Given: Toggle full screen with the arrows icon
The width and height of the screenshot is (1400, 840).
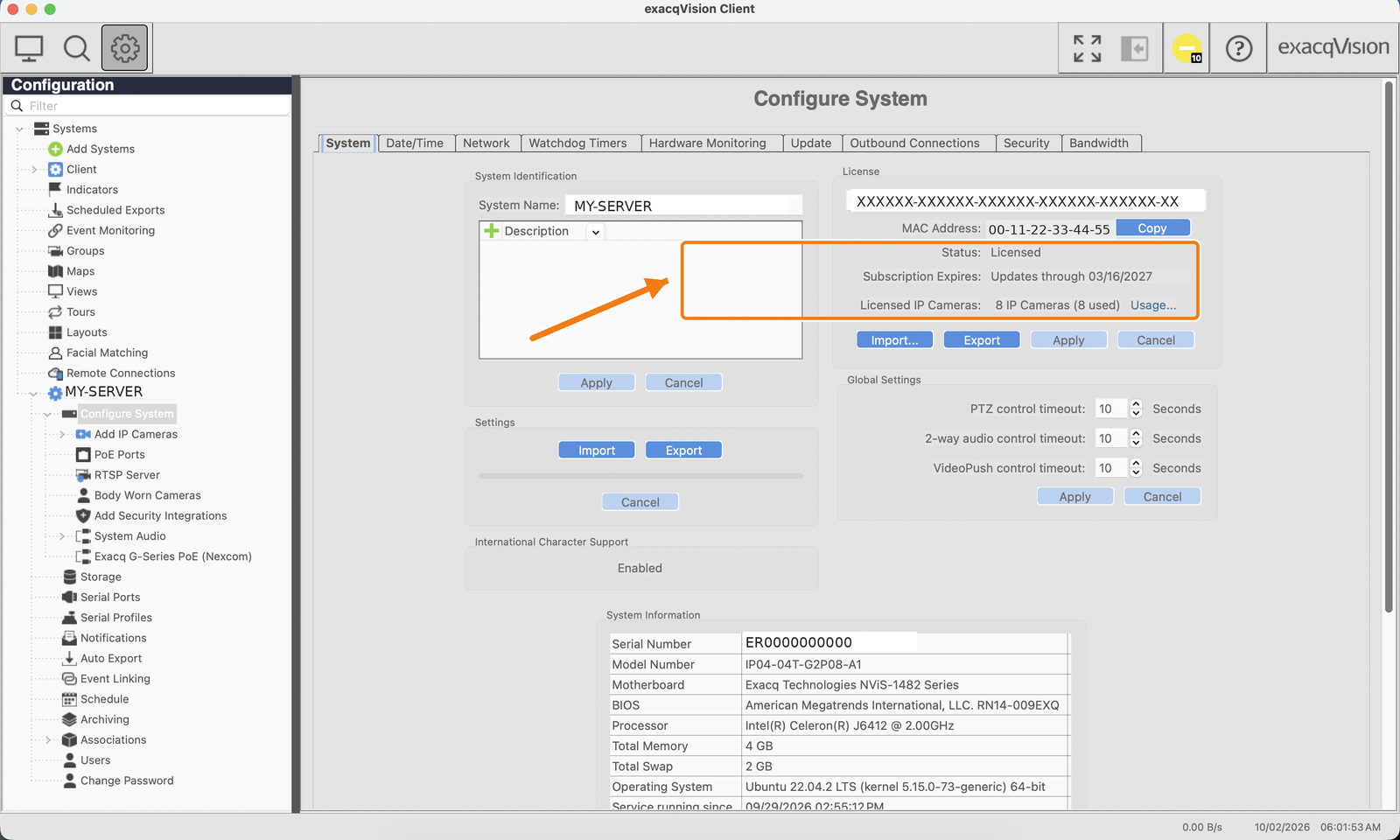Looking at the screenshot, I should (1088, 48).
